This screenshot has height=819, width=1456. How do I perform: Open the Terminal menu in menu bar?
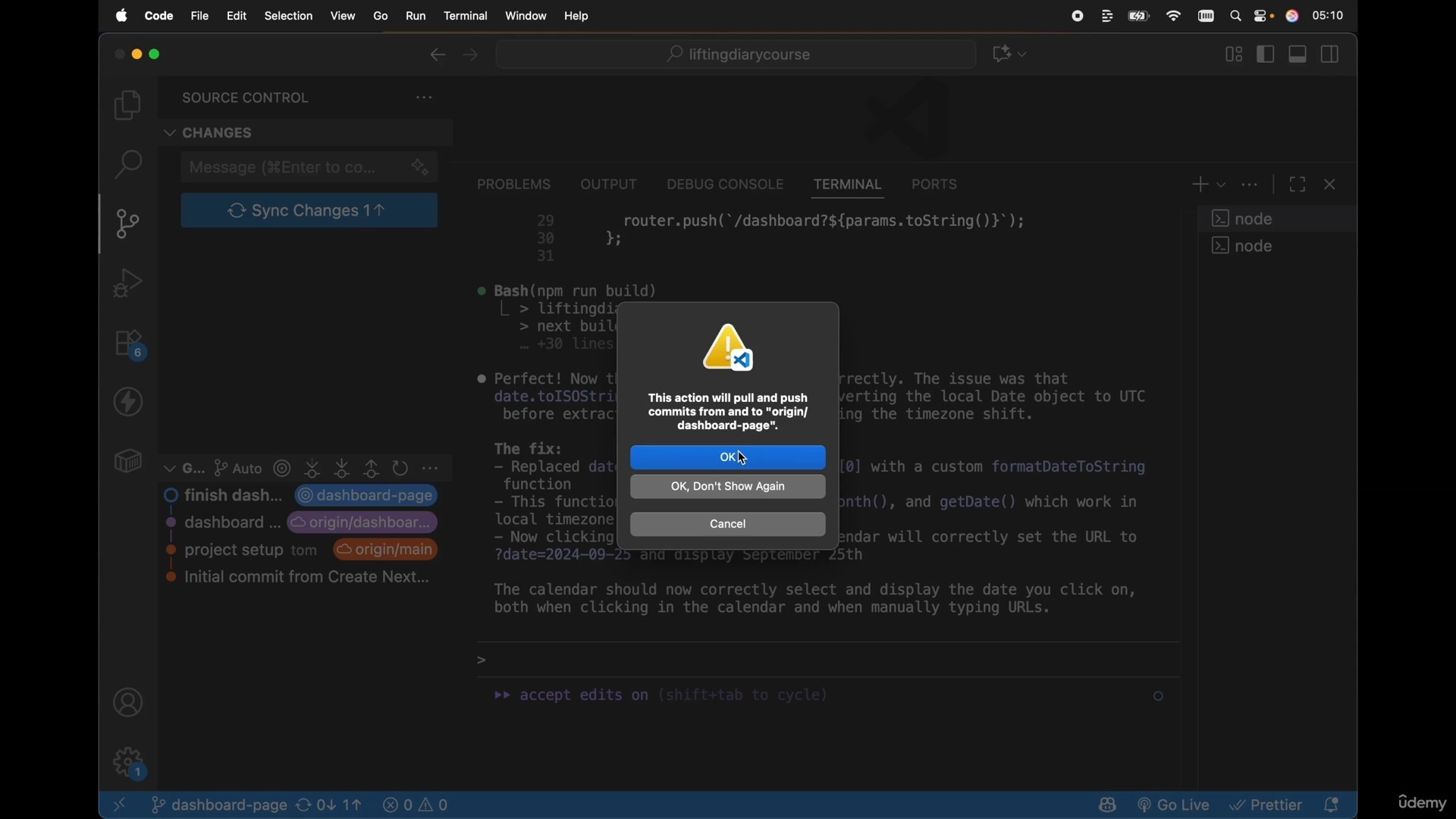[x=467, y=16]
